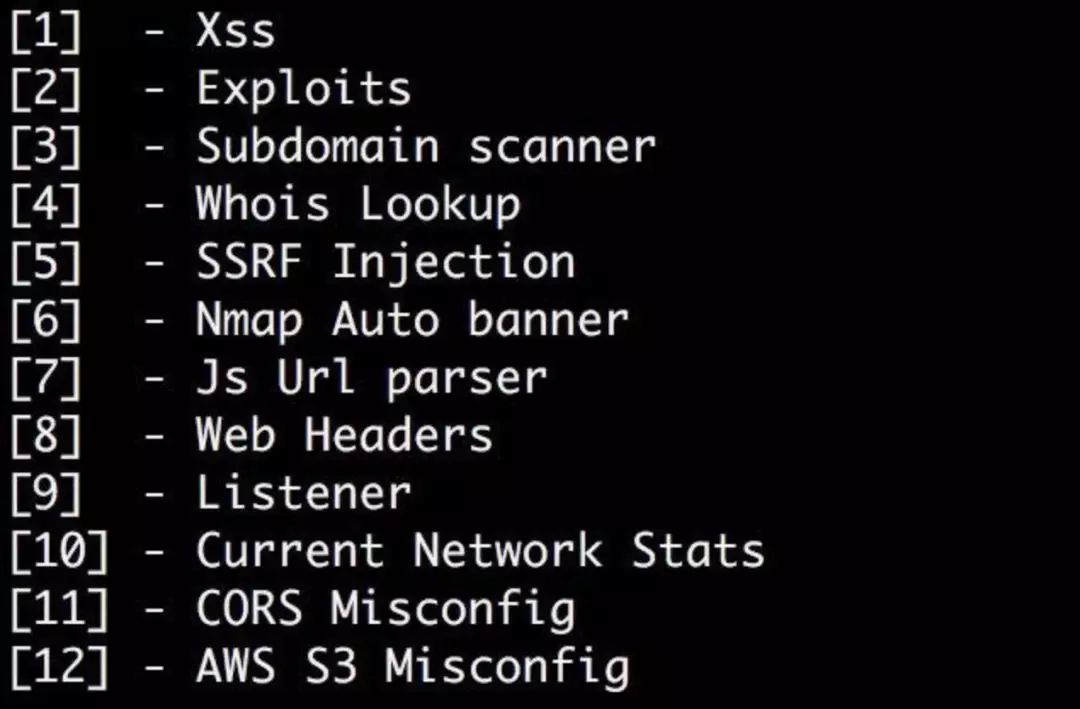The width and height of the screenshot is (1080, 709).
Task: Click the AWS S3 Misconfig entry
Action: tap(413, 669)
